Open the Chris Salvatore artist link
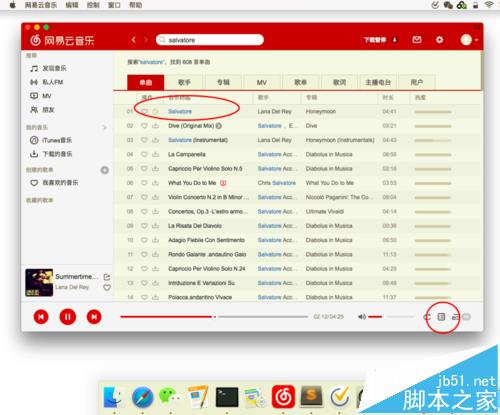 (x=276, y=183)
